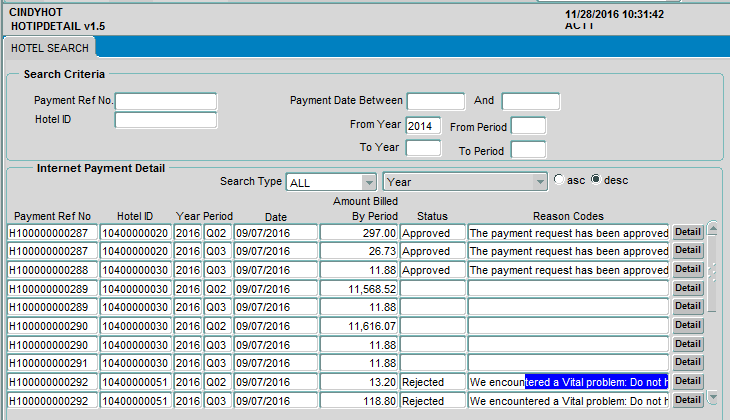
Task: Click the scroll down arrow of results list
Action: tap(713, 399)
